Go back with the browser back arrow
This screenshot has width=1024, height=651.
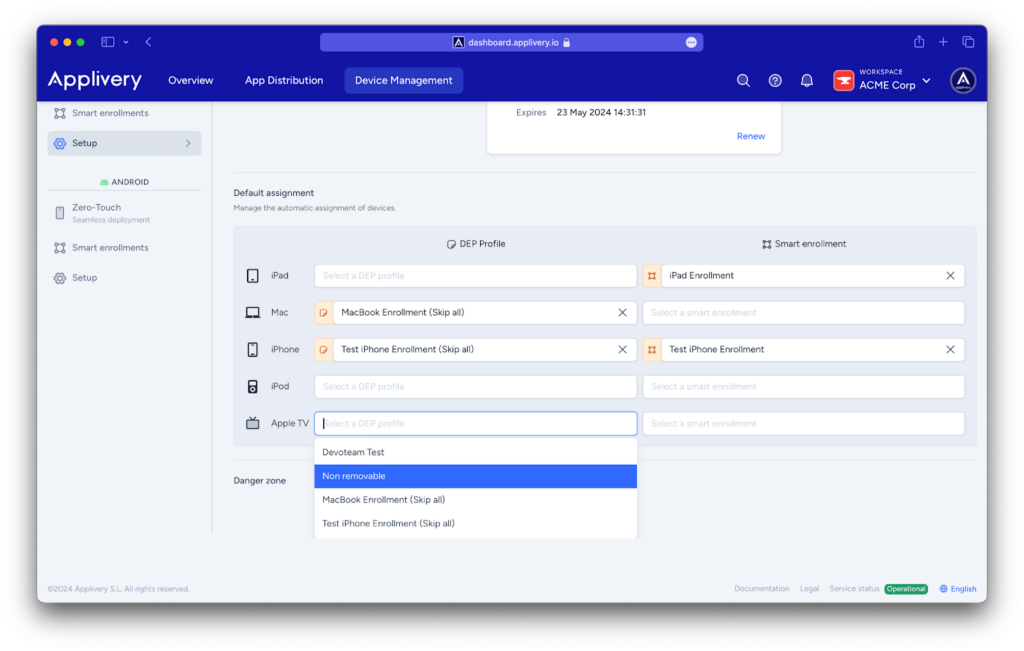click(x=148, y=42)
